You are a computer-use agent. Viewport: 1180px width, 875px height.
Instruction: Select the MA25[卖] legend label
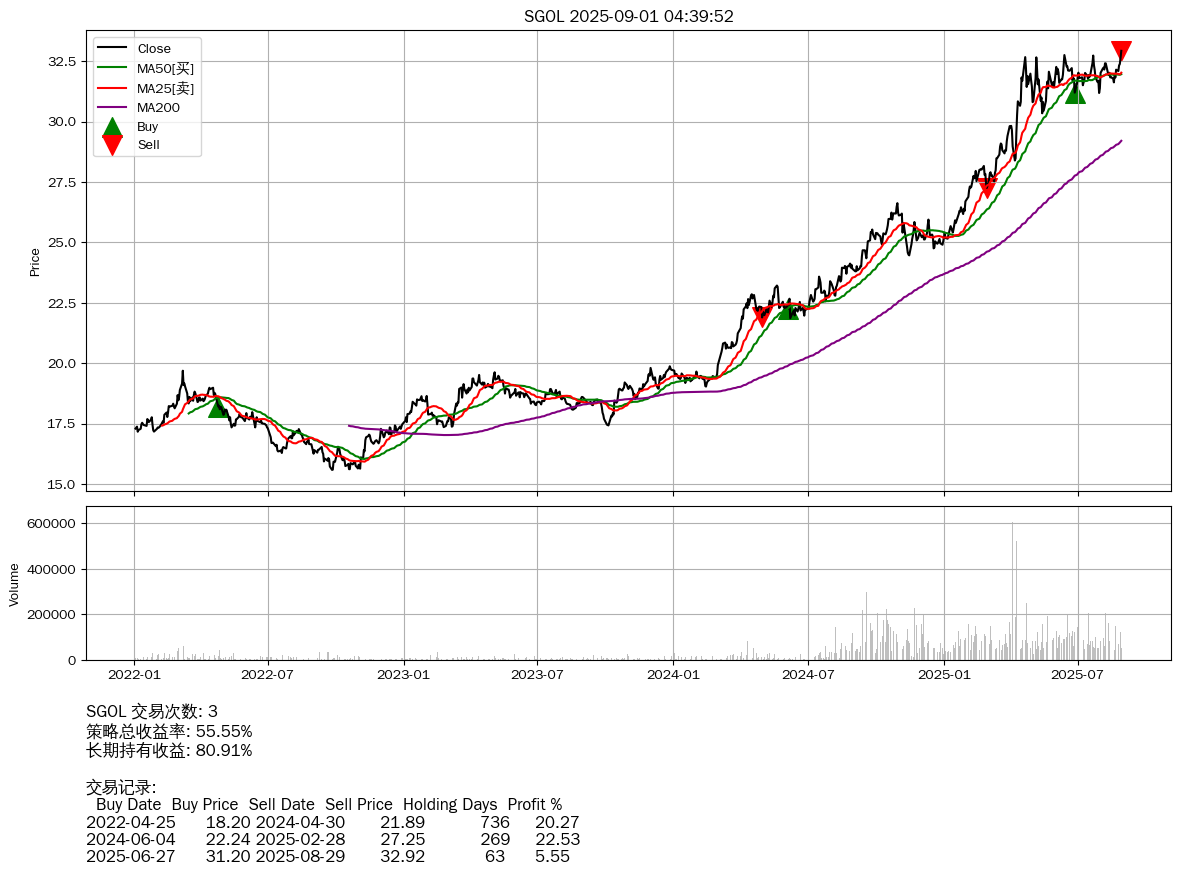(x=165, y=88)
